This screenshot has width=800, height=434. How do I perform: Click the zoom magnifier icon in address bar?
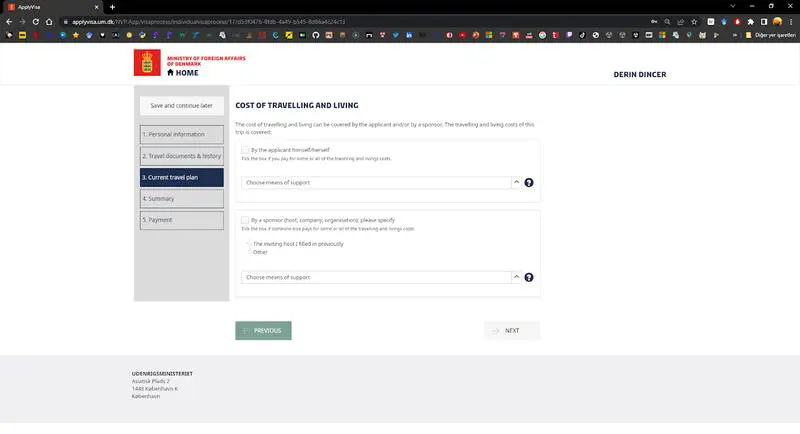tap(667, 22)
